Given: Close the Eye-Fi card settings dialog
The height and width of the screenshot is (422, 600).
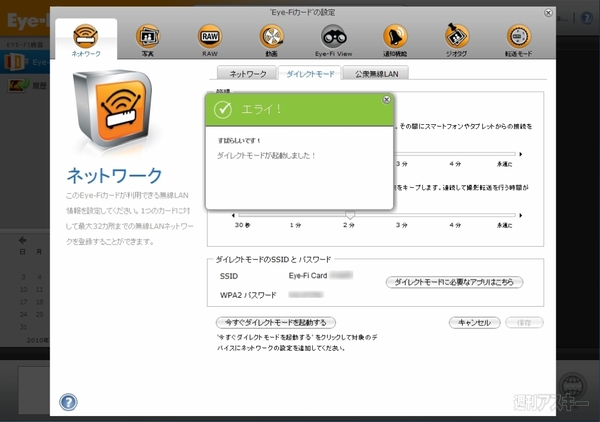Looking at the screenshot, I should (548, 13).
